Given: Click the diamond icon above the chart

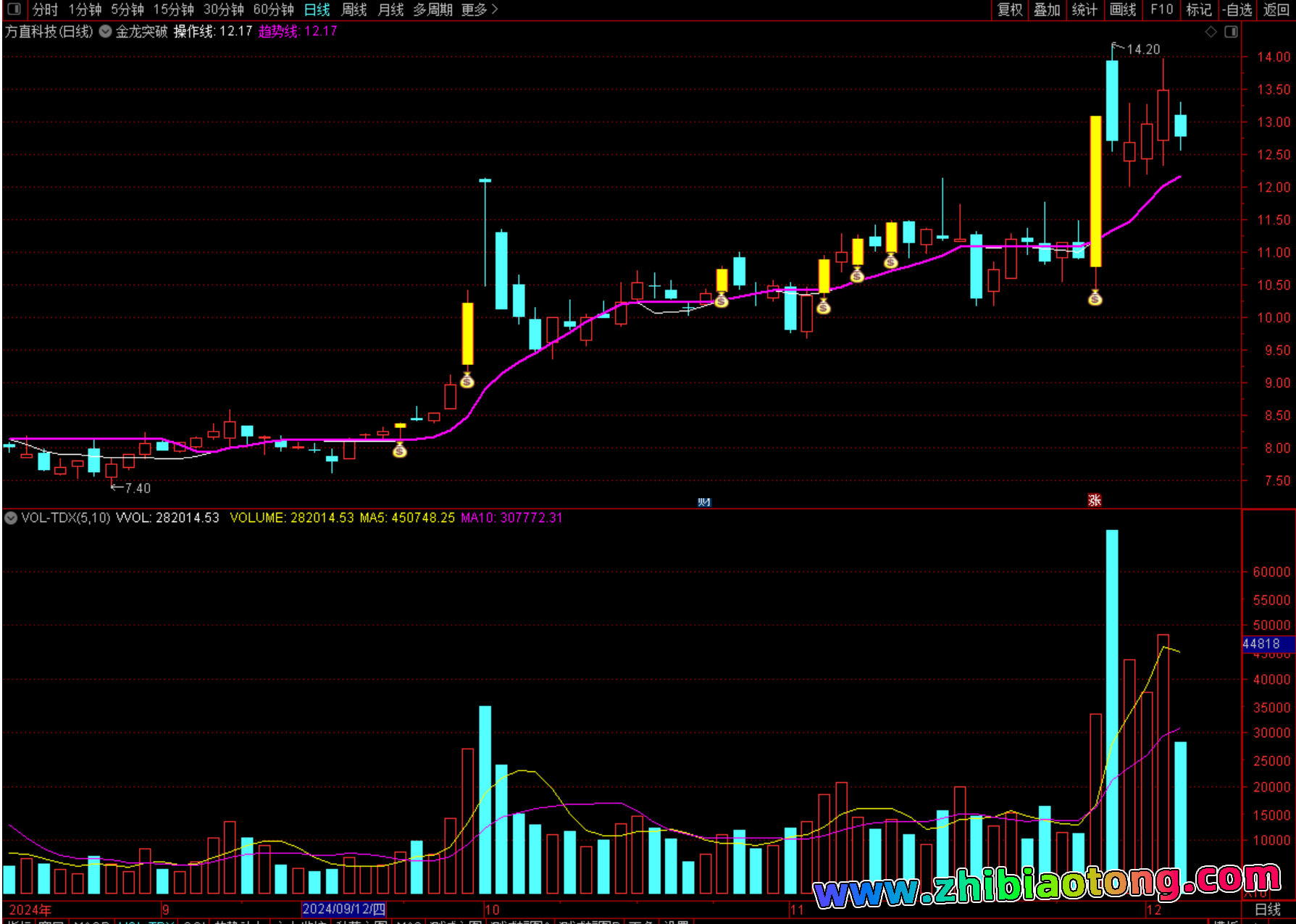Looking at the screenshot, I should 1211,32.
